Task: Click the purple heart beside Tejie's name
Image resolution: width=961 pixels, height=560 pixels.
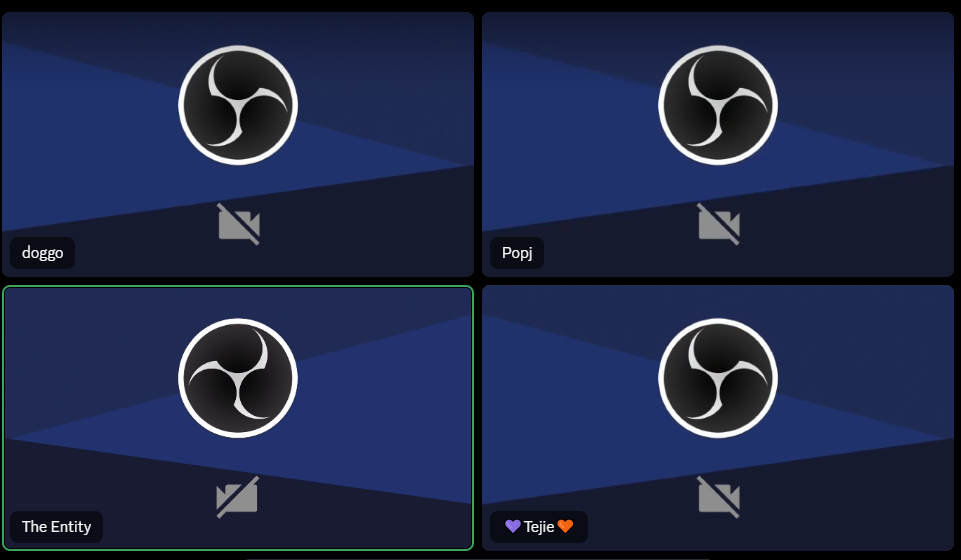Action: pyautogui.click(x=512, y=526)
